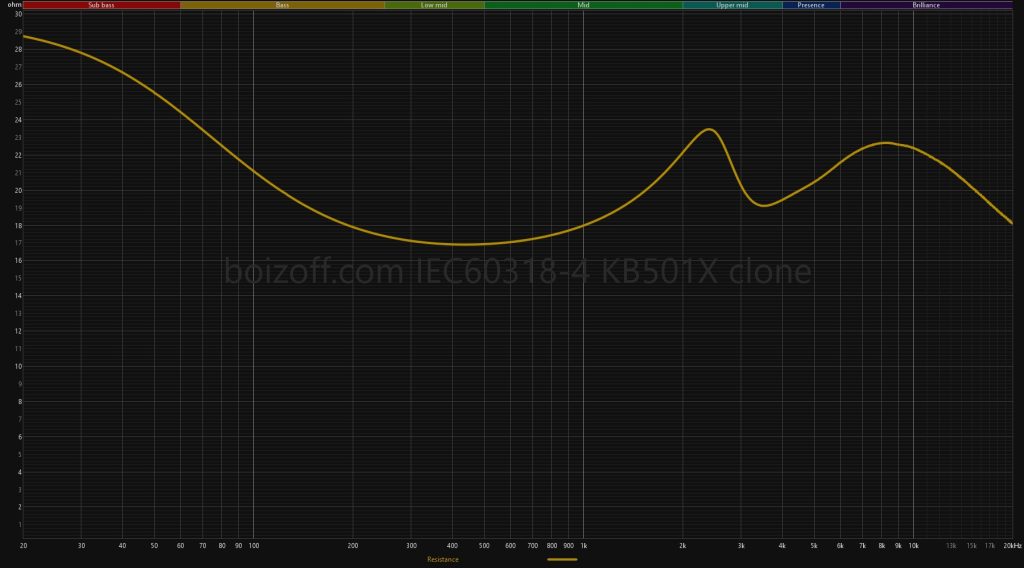The image size is (1024, 568).
Task: Click the Upper mid band label
Action: coord(732,5)
